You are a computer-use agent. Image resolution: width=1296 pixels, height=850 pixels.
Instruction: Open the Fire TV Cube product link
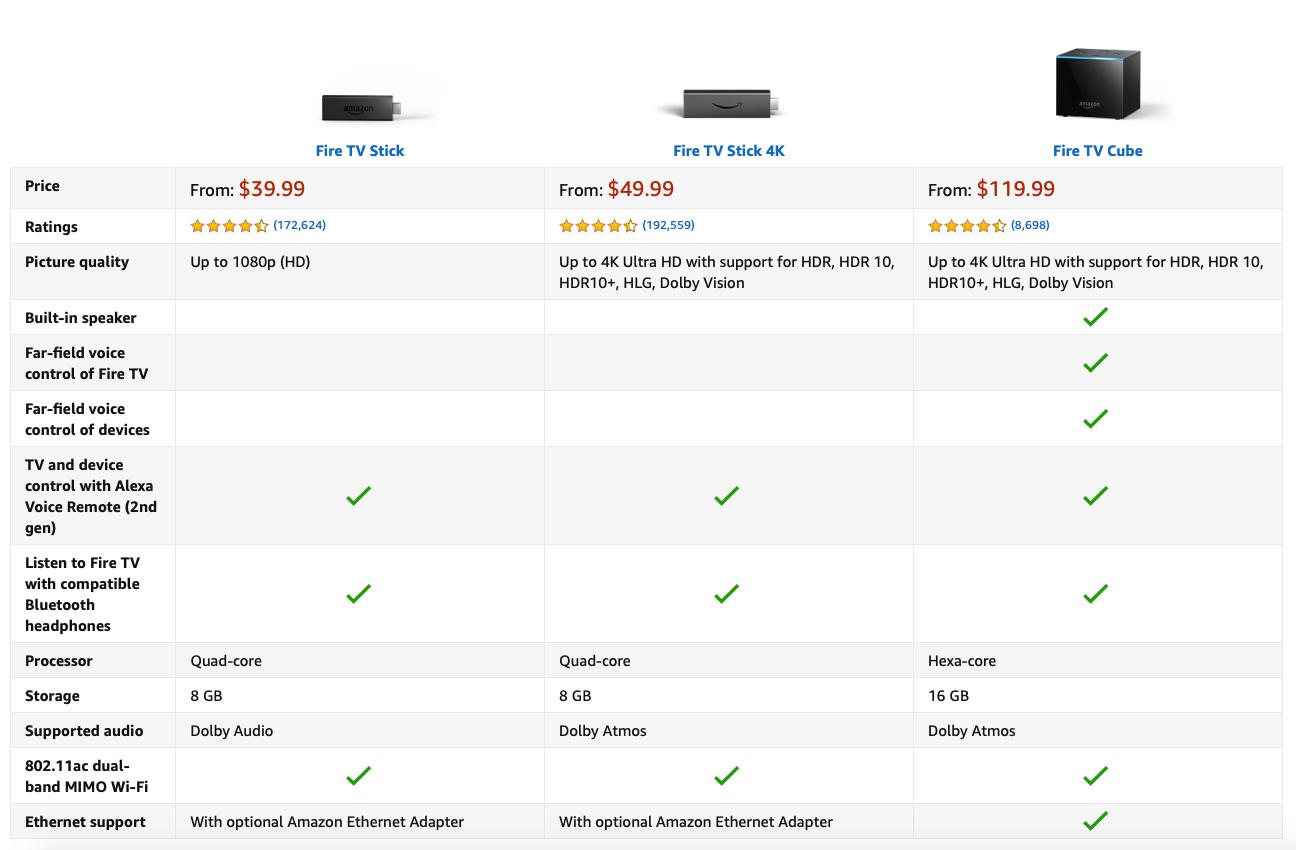coord(1097,151)
